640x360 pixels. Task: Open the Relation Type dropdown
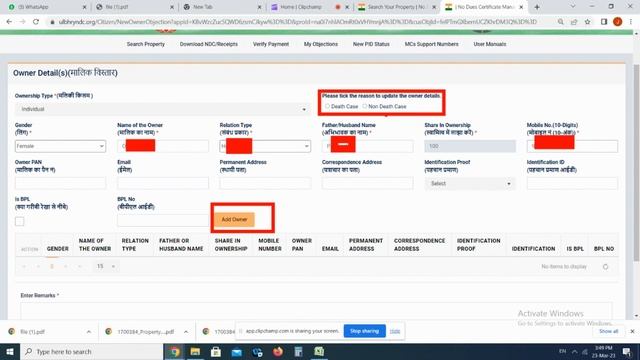tap(265, 146)
